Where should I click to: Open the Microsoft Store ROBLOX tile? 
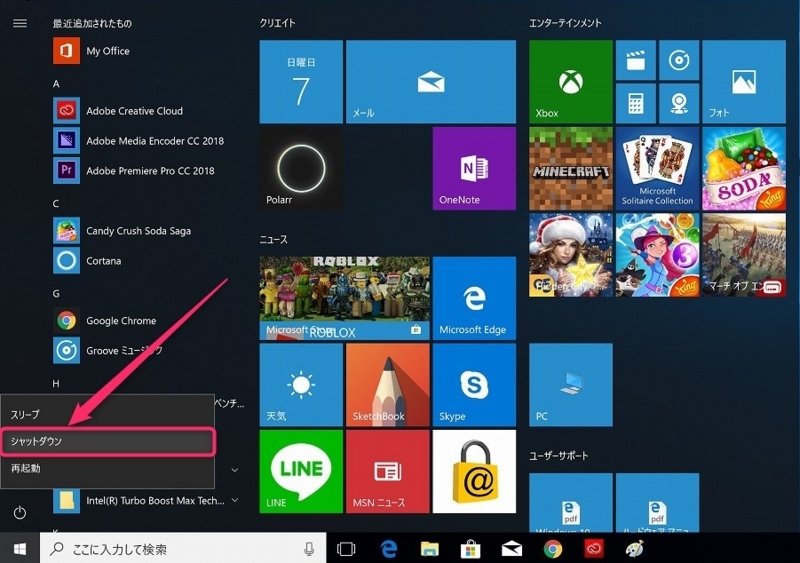tap(344, 298)
